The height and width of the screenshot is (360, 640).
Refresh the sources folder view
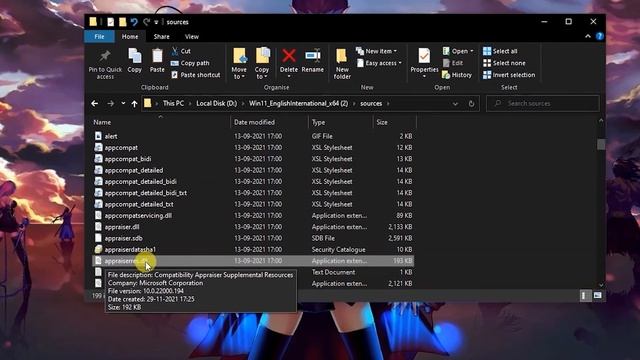tap(471, 104)
